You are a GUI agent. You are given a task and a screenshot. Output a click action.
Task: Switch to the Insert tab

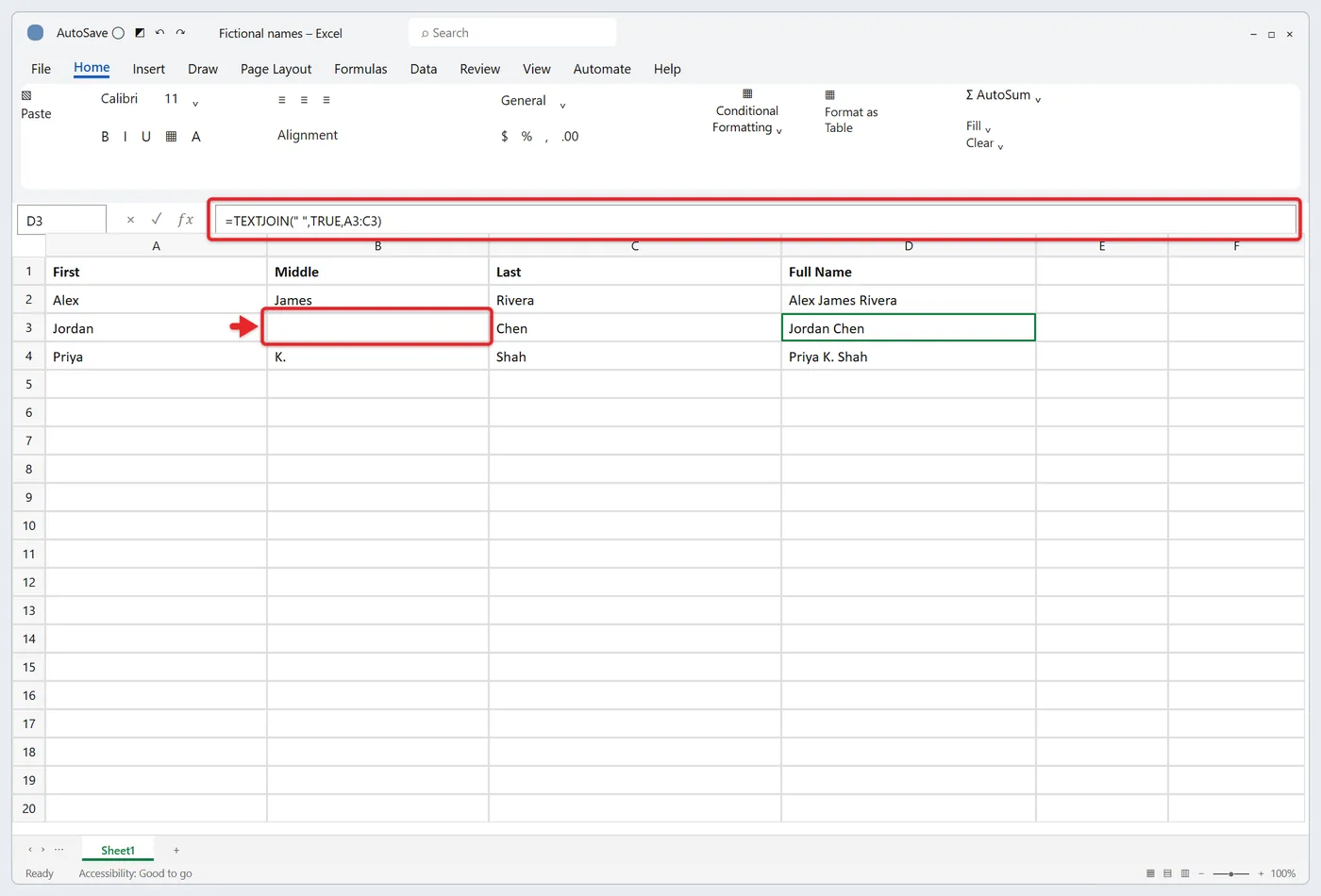[x=149, y=69]
